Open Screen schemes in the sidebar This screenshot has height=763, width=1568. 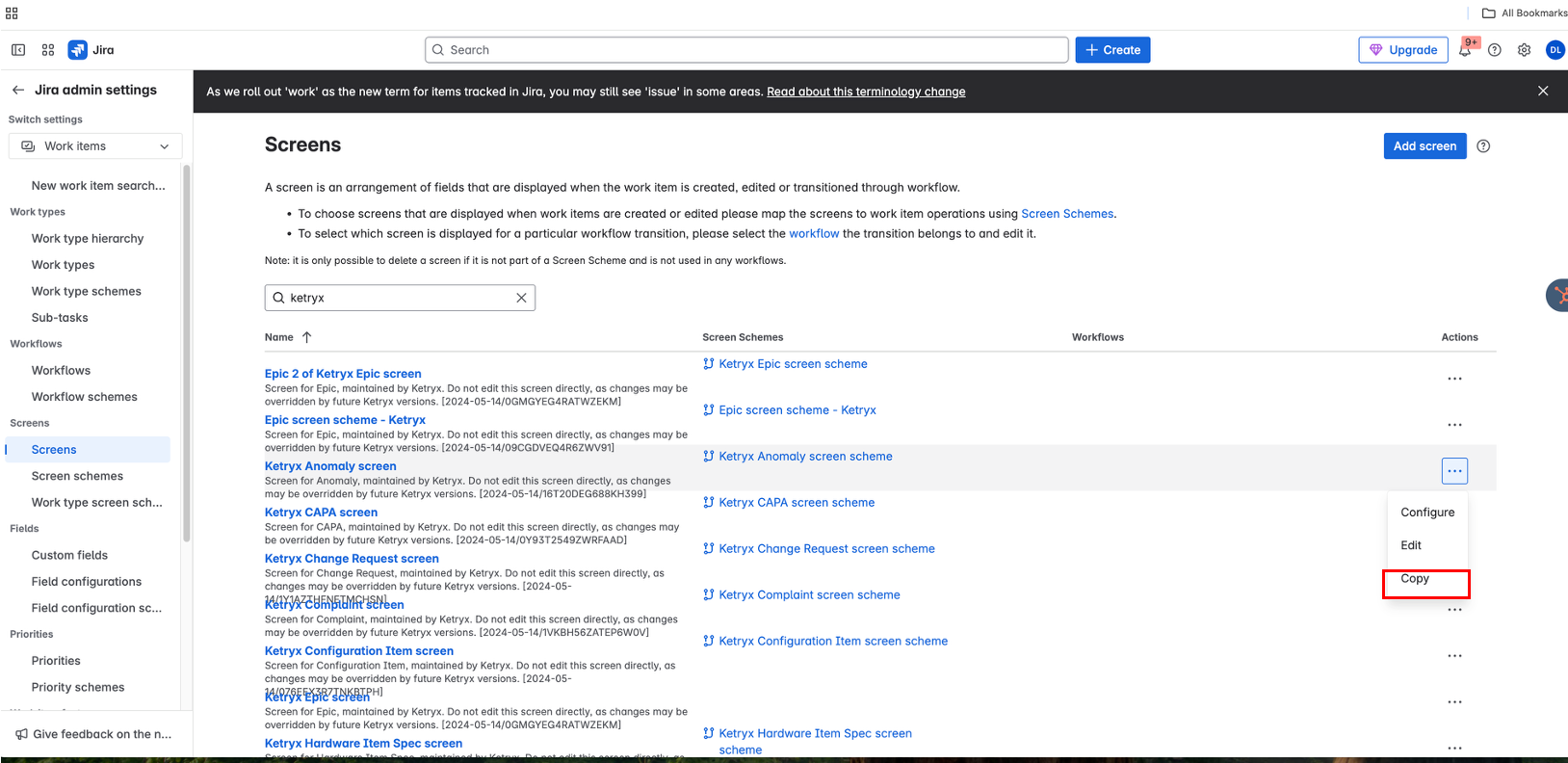pyautogui.click(x=88, y=476)
